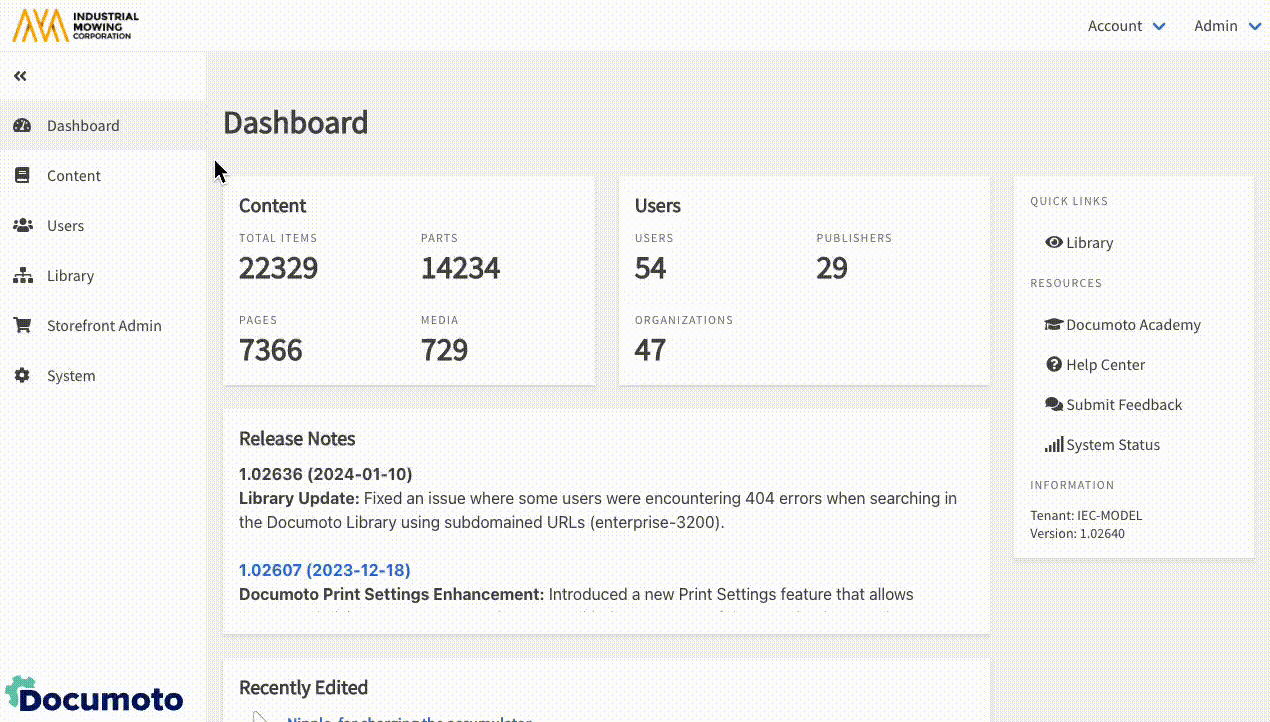The width and height of the screenshot is (1270, 722).
Task: Click the Storefront Admin cart icon
Action: tap(22, 326)
